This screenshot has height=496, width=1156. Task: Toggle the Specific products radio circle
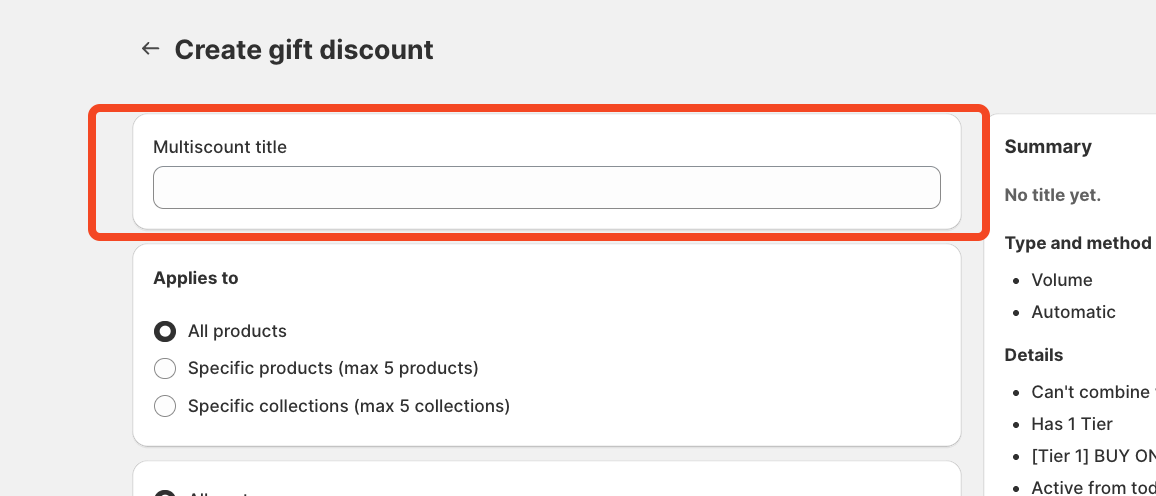tap(165, 369)
